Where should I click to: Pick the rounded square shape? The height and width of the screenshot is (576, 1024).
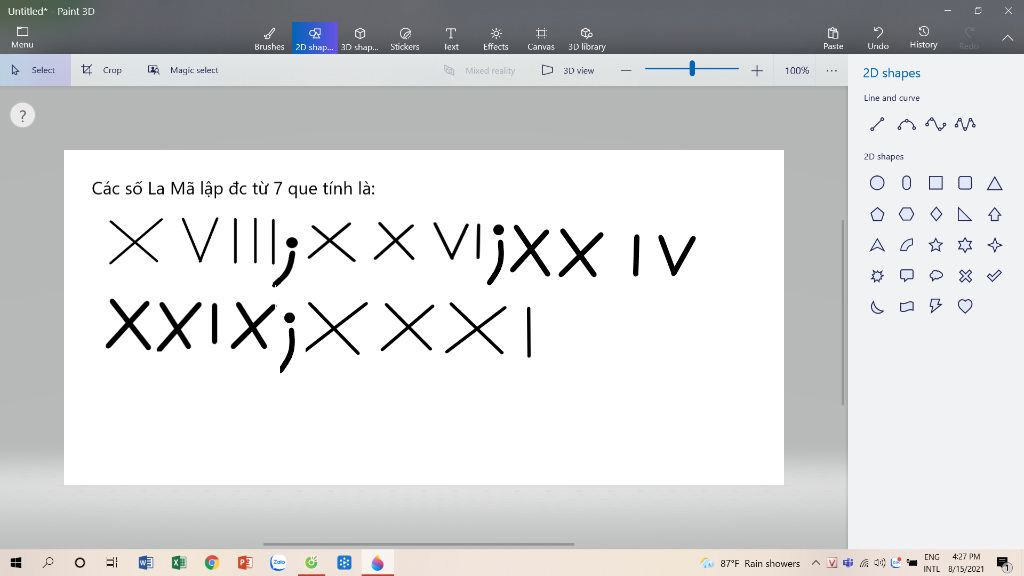[x=965, y=183]
